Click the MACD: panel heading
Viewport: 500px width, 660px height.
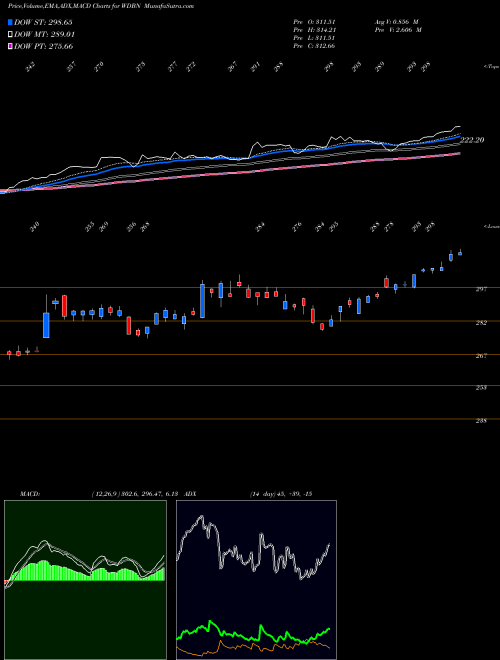coord(30,494)
